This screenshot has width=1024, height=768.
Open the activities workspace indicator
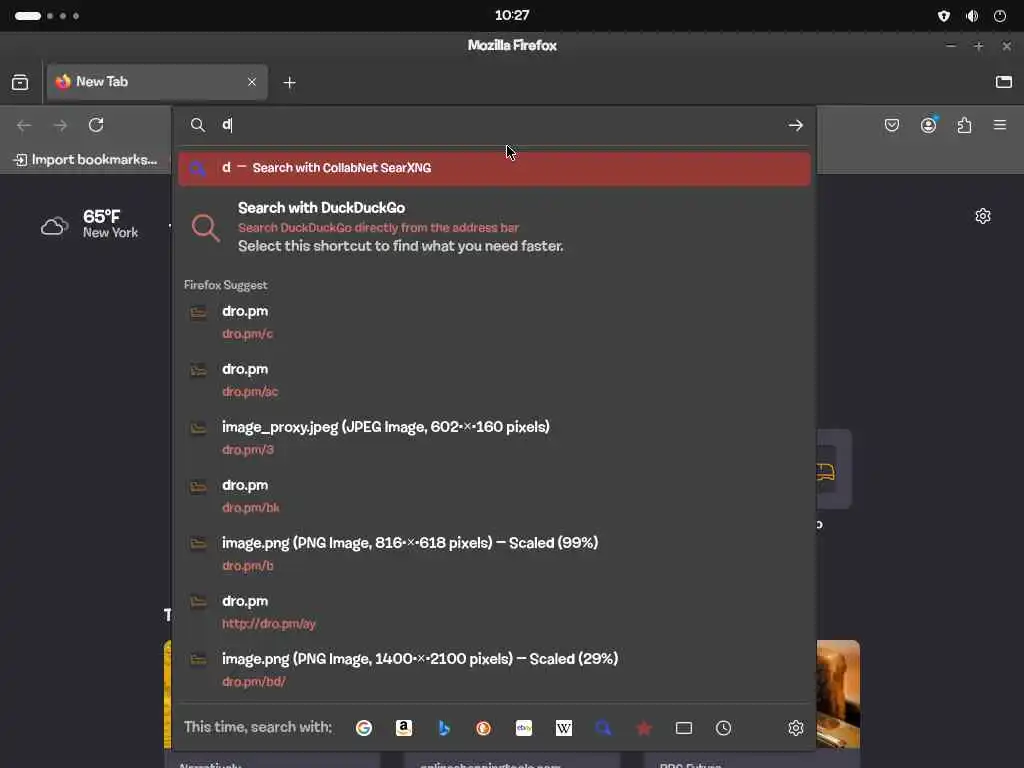(x=46, y=16)
